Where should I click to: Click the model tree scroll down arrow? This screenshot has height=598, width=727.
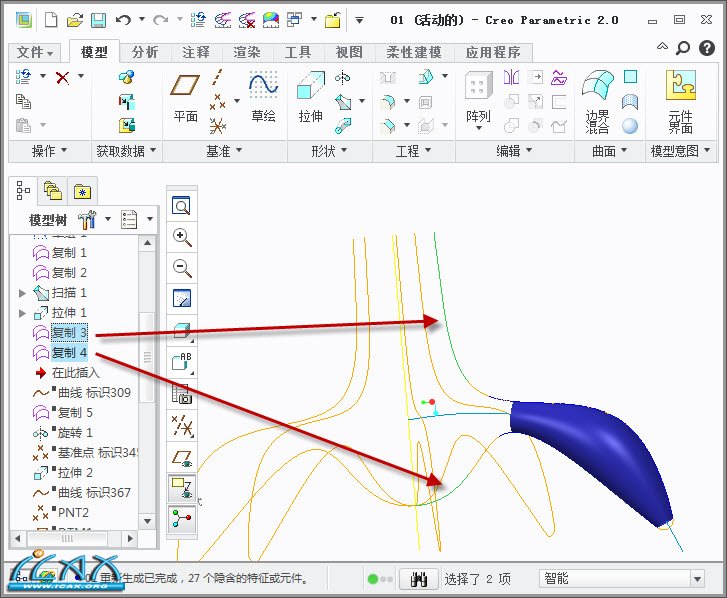coord(147,521)
